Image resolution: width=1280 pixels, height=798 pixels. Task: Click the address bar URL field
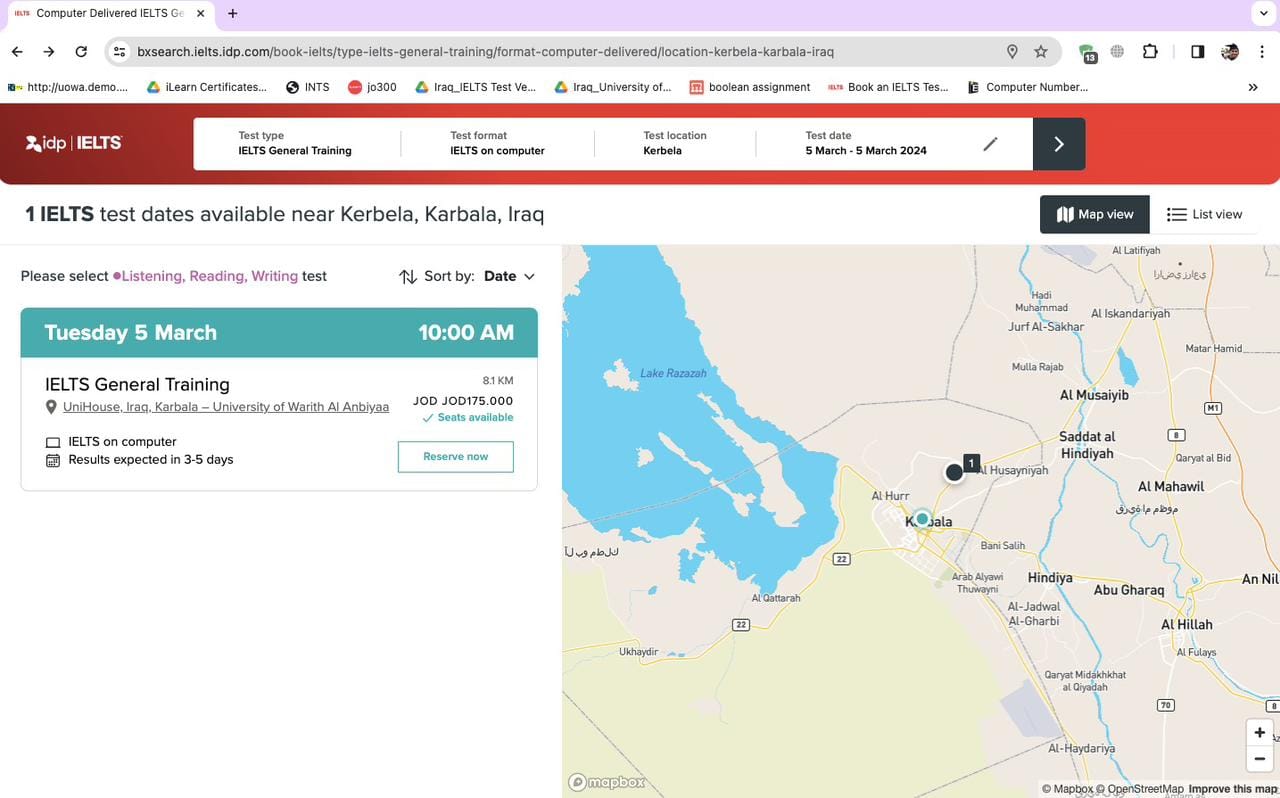click(485, 52)
